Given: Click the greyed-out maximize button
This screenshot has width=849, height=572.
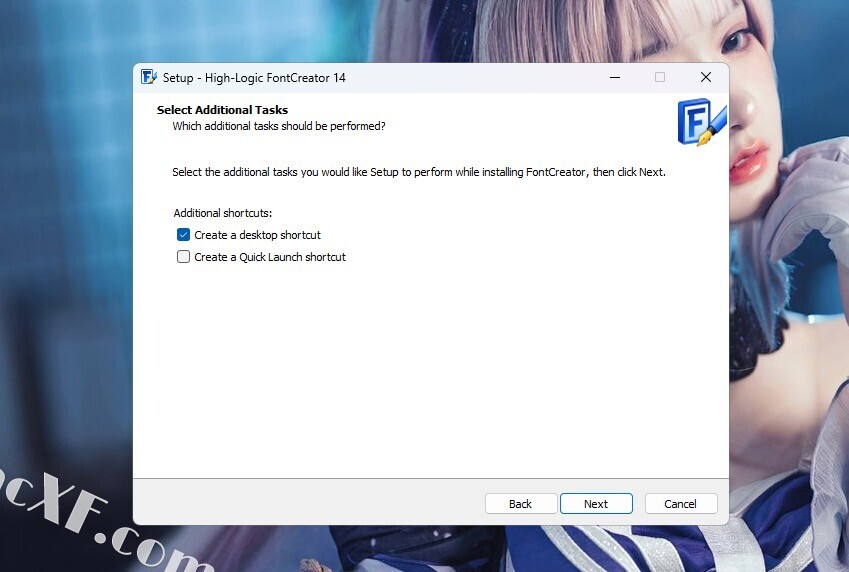Looking at the screenshot, I should (660, 77).
